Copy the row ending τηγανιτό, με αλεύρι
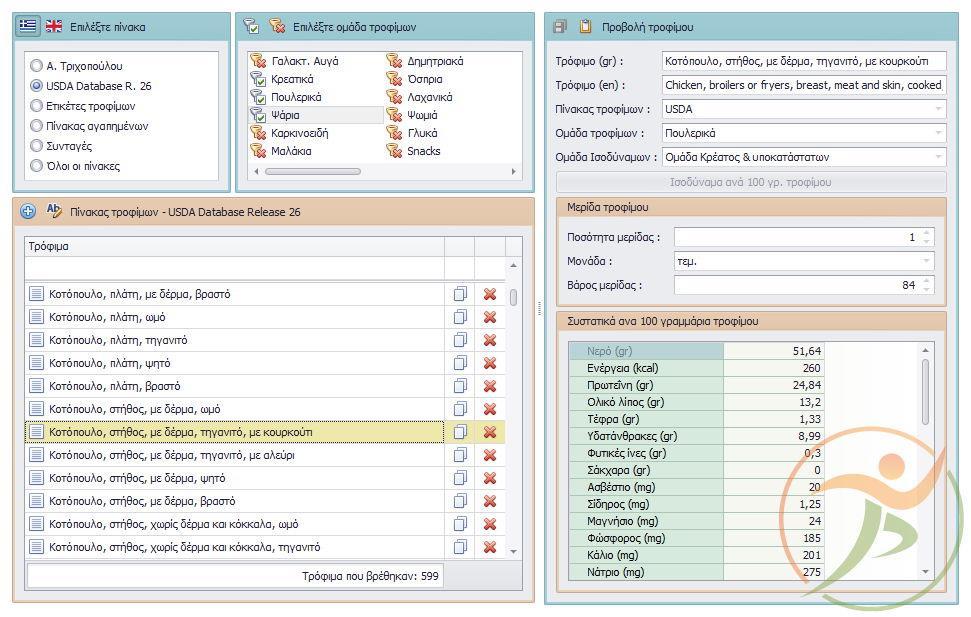 point(460,455)
